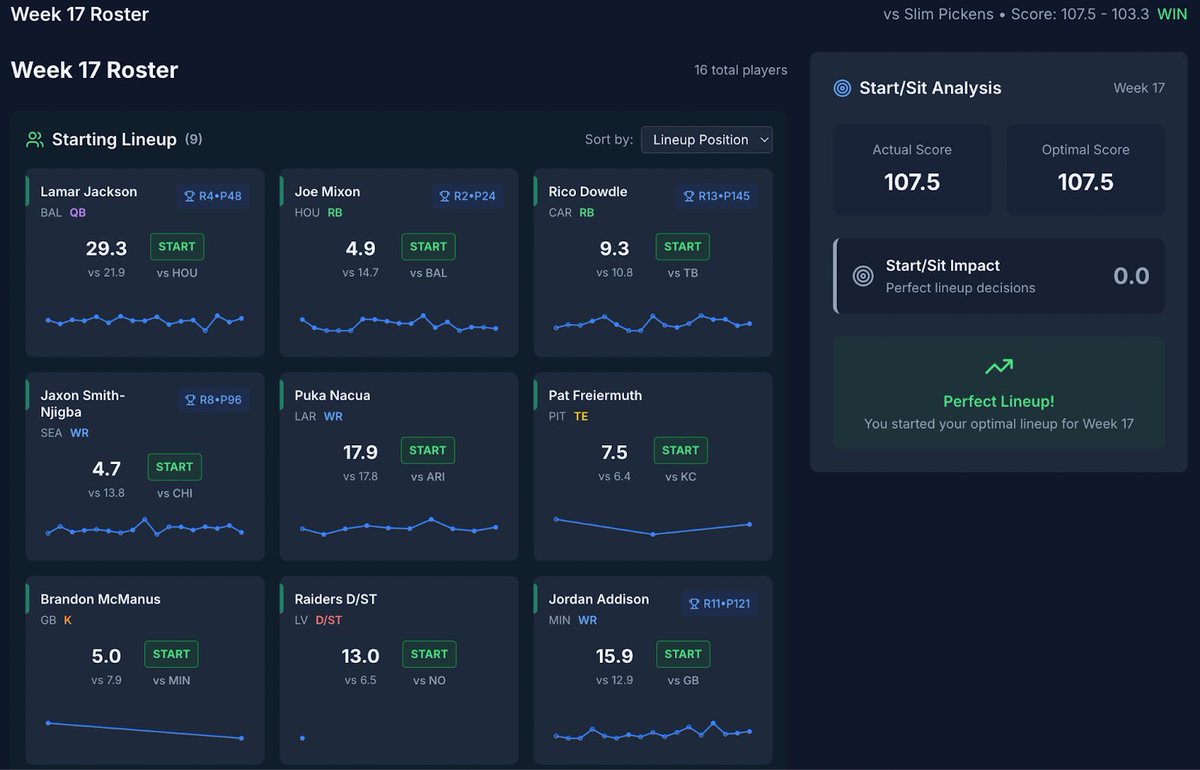The width and height of the screenshot is (1200, 770).
Task: Select the Joe Mixon player name
Action: 327,192
